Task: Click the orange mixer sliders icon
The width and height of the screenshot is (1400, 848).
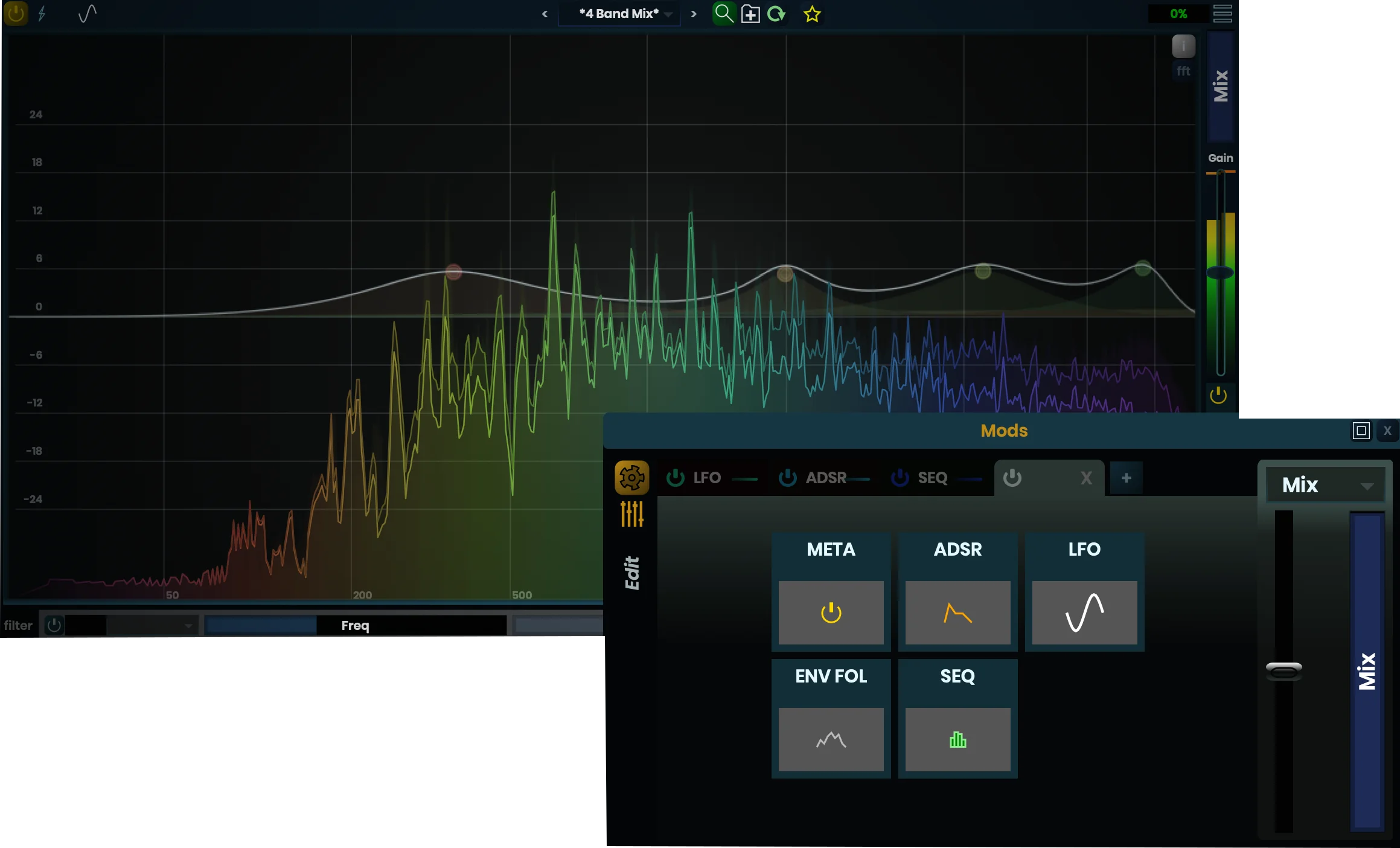Action: tap(631, 514)
